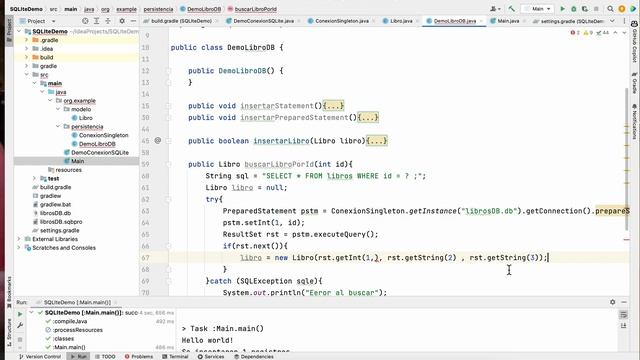The height and width of the screenshot is (360, 640).
Task: Rerun the task in Run panel
Action: click(20, 314)
